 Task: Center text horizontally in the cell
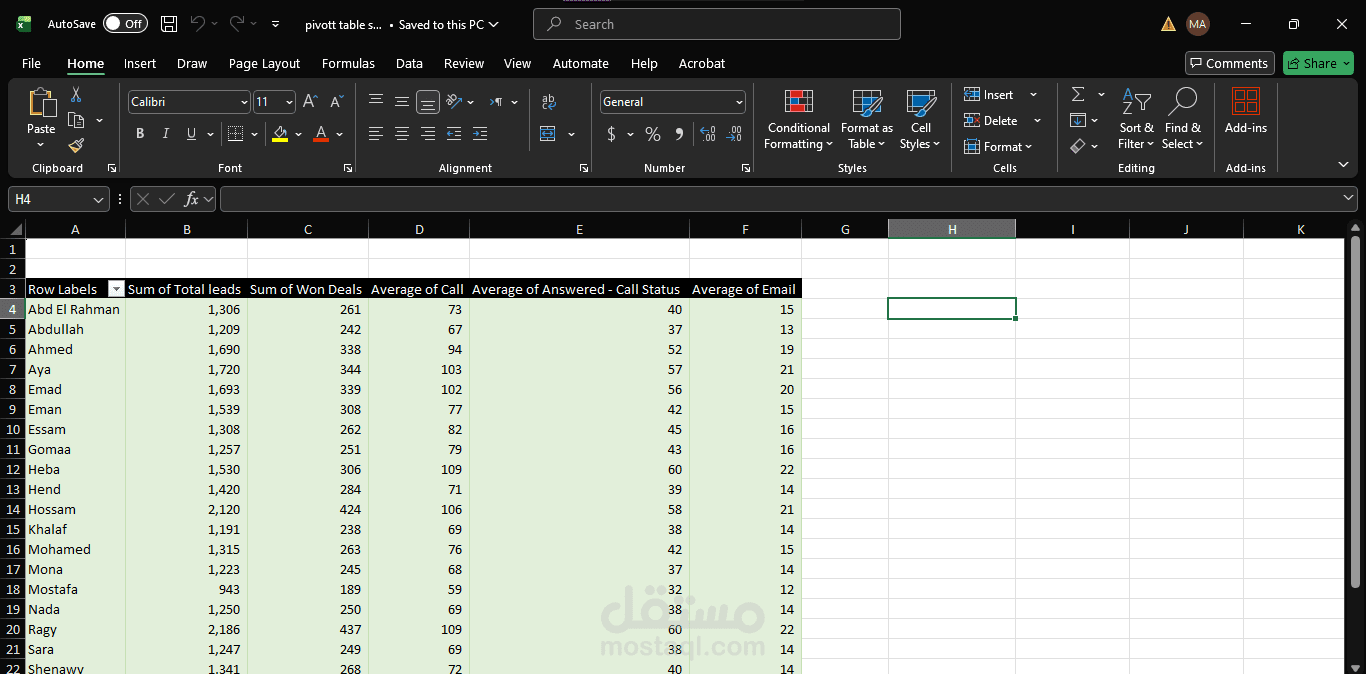click(x=402, y=134)
